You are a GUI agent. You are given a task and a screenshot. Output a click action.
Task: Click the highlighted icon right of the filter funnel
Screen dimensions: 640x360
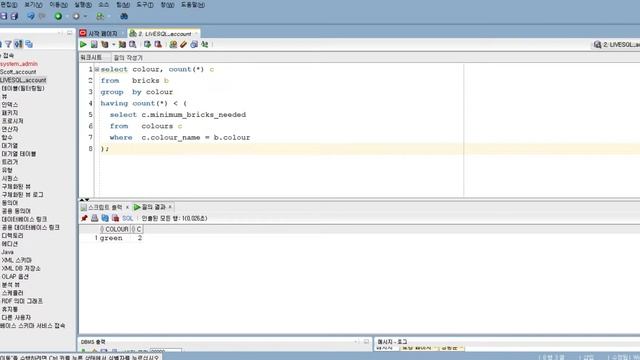click(18, 44)
